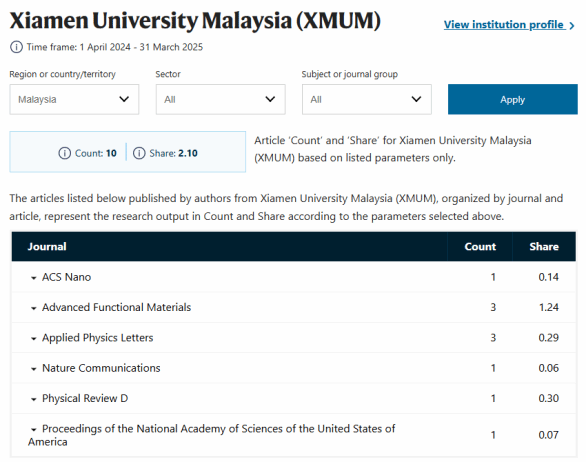
Task: Click the Physical Review D journal name
Action: pos(85,398)
